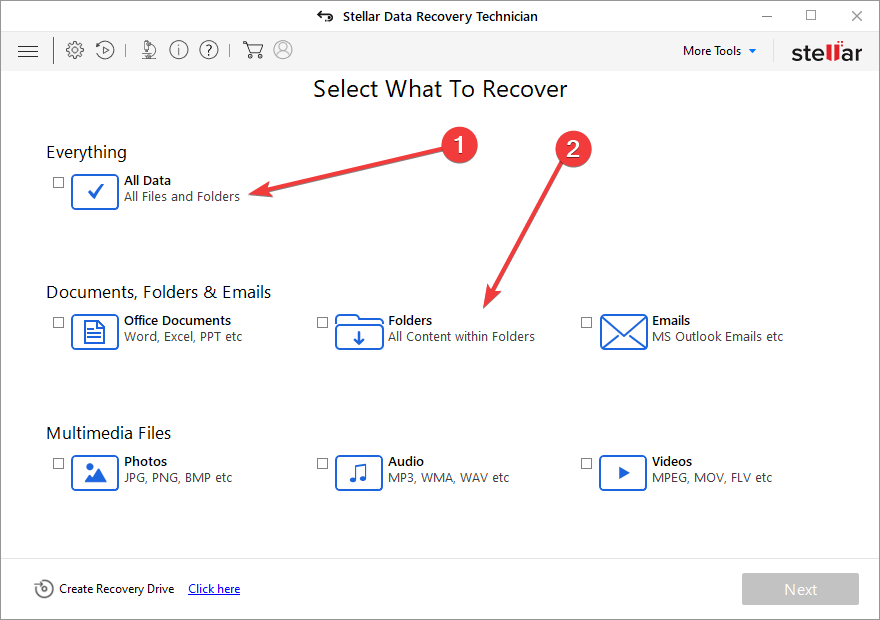Enable the All Data checkbox
Image resolution: width=880 pixels, height=620 pixels.
tap(58, 182)
